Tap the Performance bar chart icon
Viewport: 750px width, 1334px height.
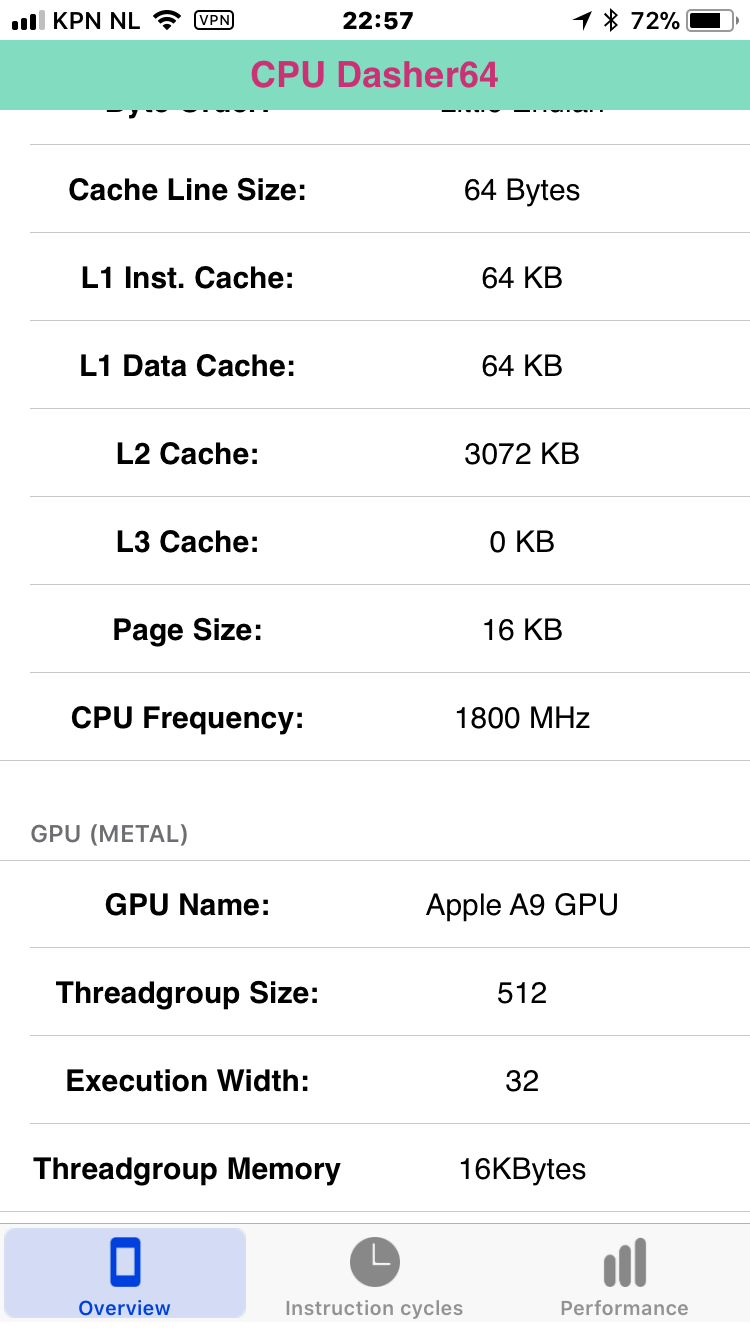pyautogui.click(x=625, y=1263)
